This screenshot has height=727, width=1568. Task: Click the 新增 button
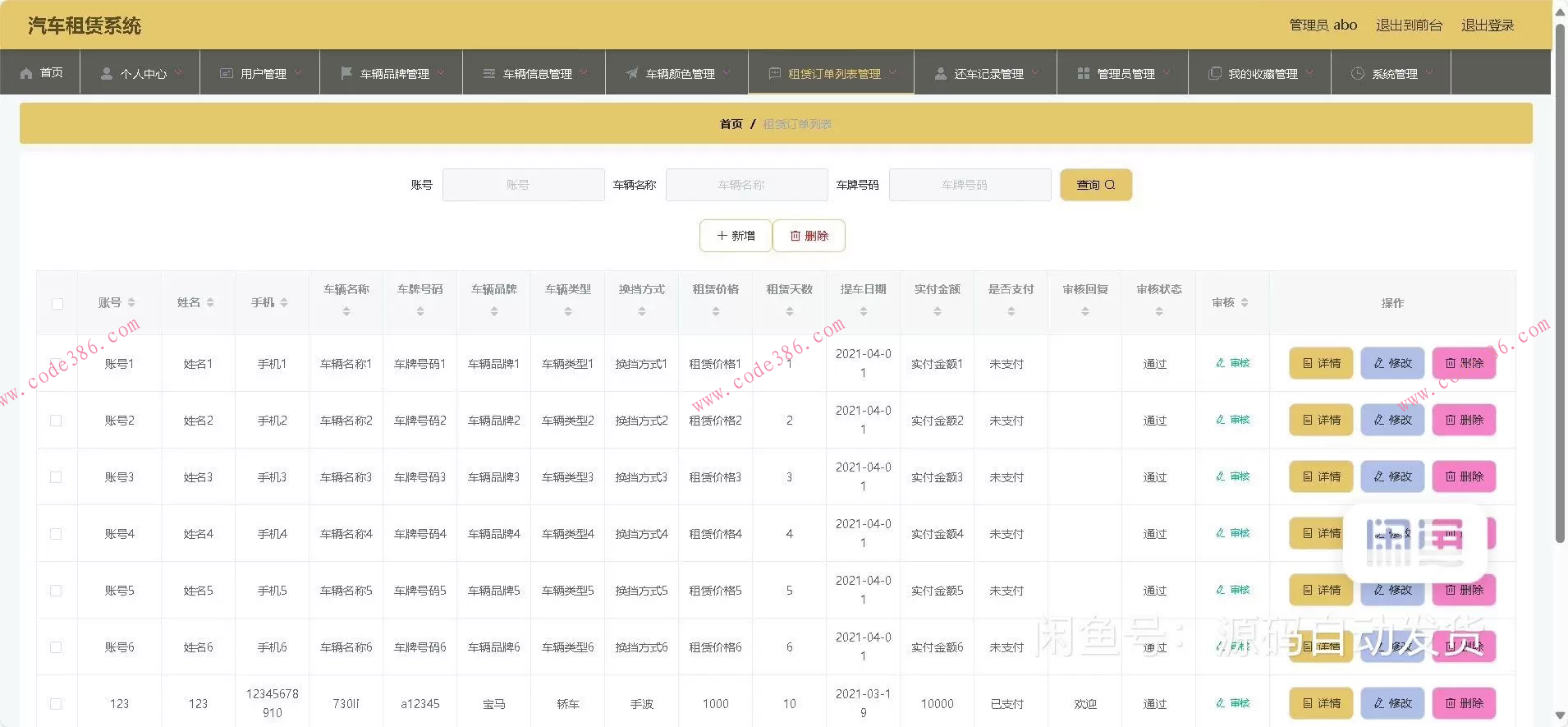click(736, 236)
